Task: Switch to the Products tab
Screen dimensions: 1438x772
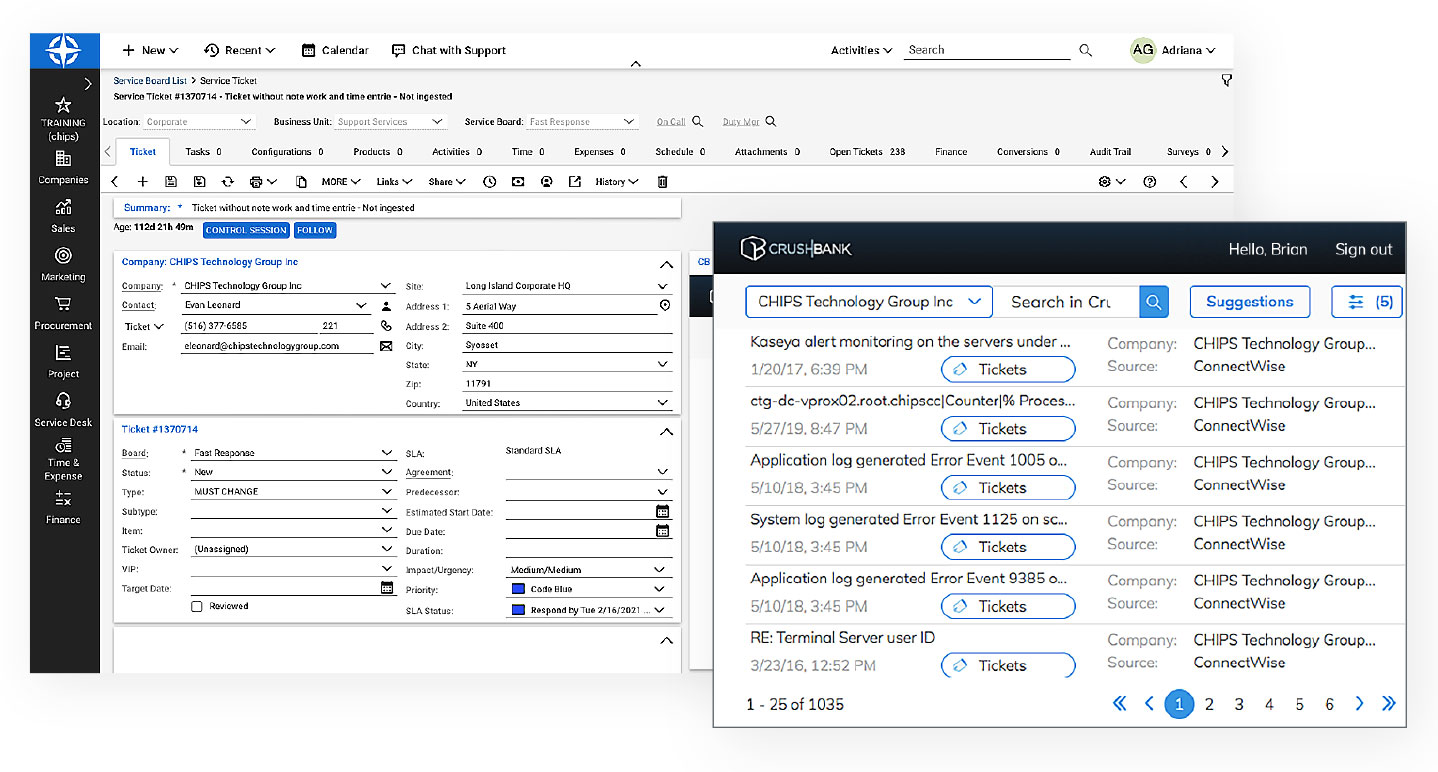Action: (x=378, y=152)
